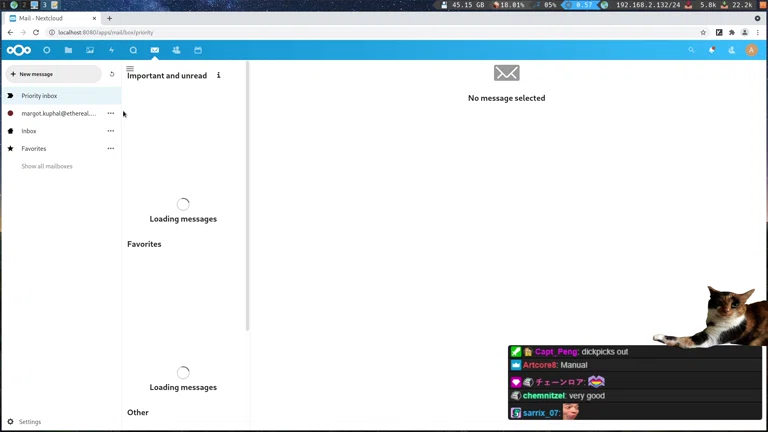Click the Favorites section heading
Image resolution: width=768 pixels, height=432 pixels.
coord(144,244)
